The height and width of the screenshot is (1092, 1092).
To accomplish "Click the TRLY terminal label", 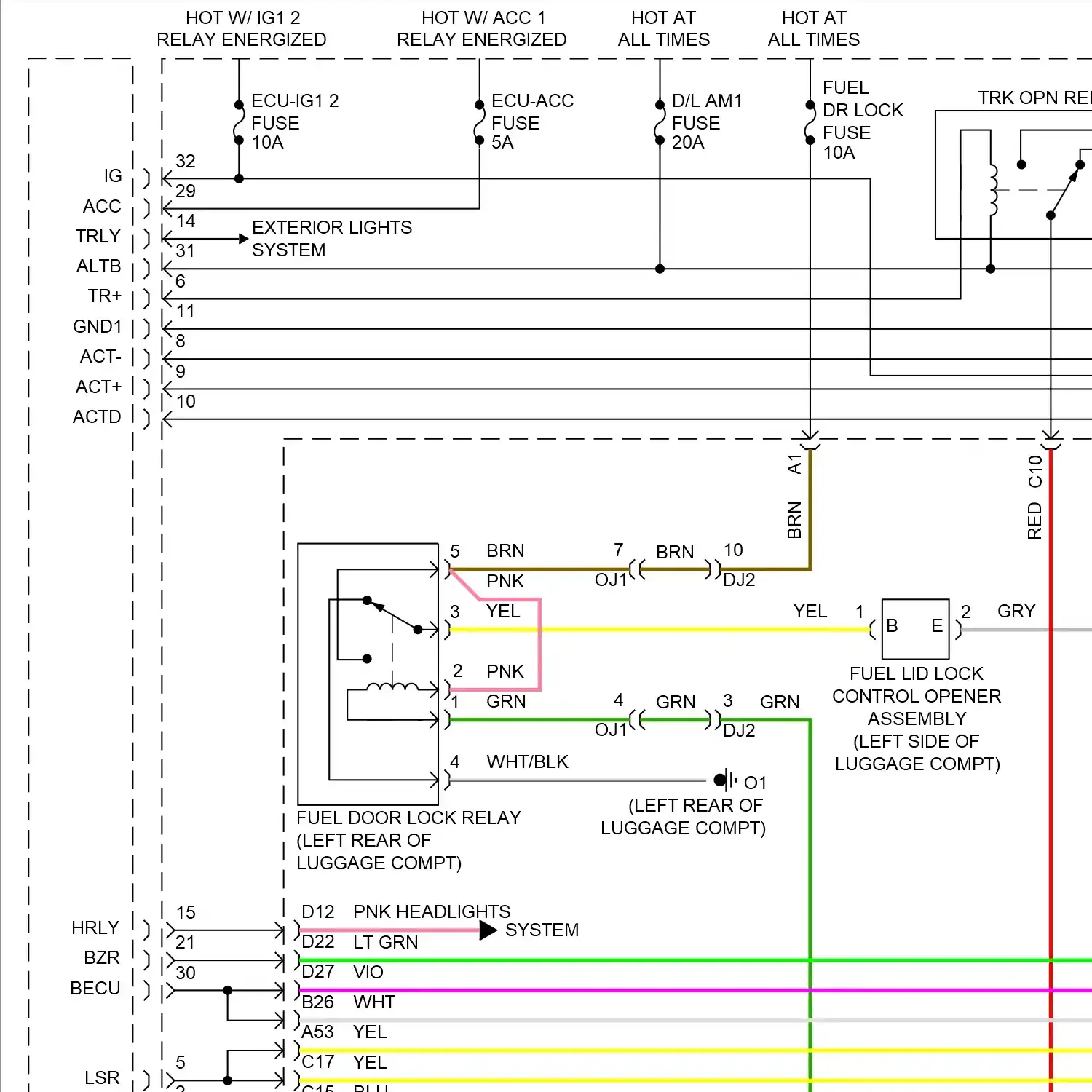I will pyautogui.click(x=98, y=237).
